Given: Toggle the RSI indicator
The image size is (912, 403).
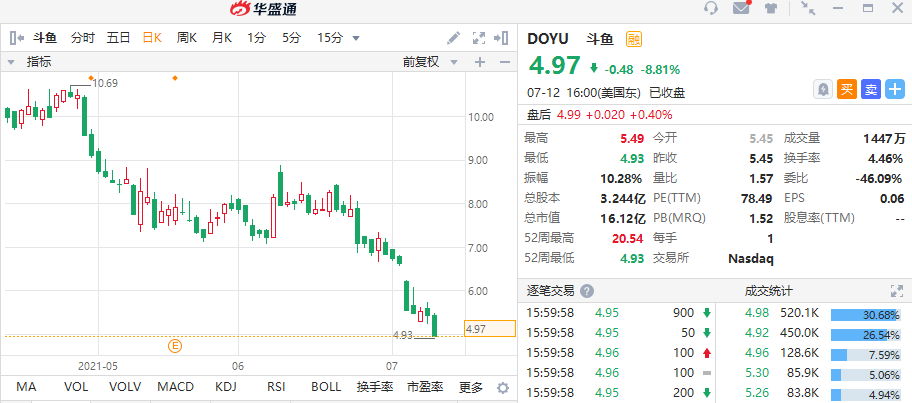Looking at the screenshot, I should [x=275, y=387].
